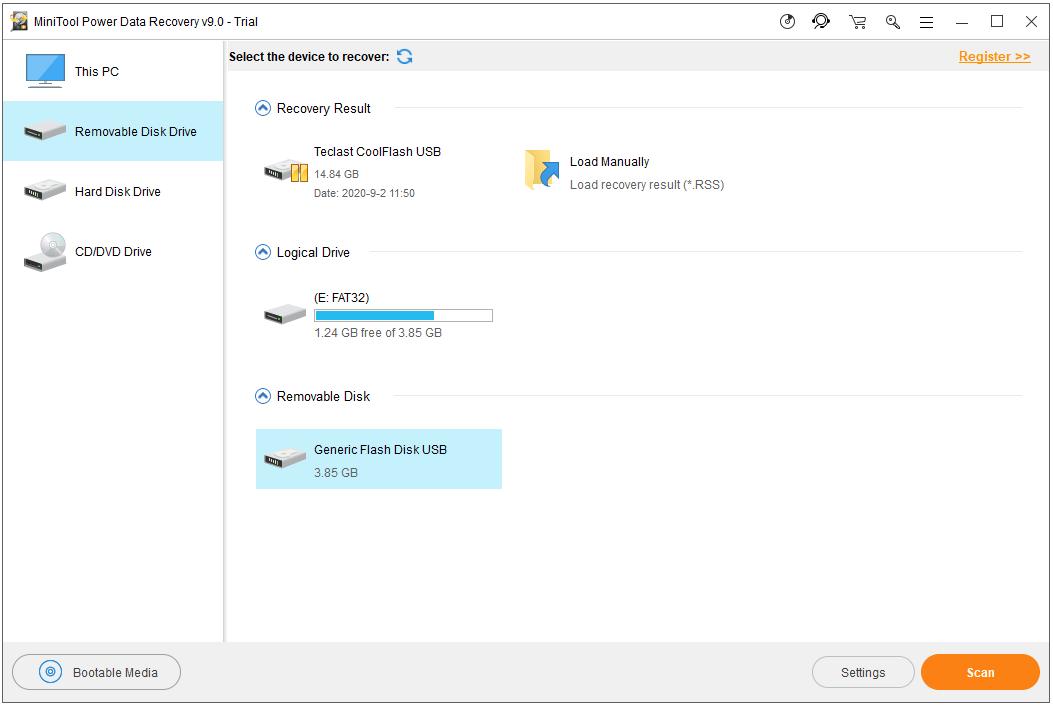Select the This PC tab

(113, 71)
